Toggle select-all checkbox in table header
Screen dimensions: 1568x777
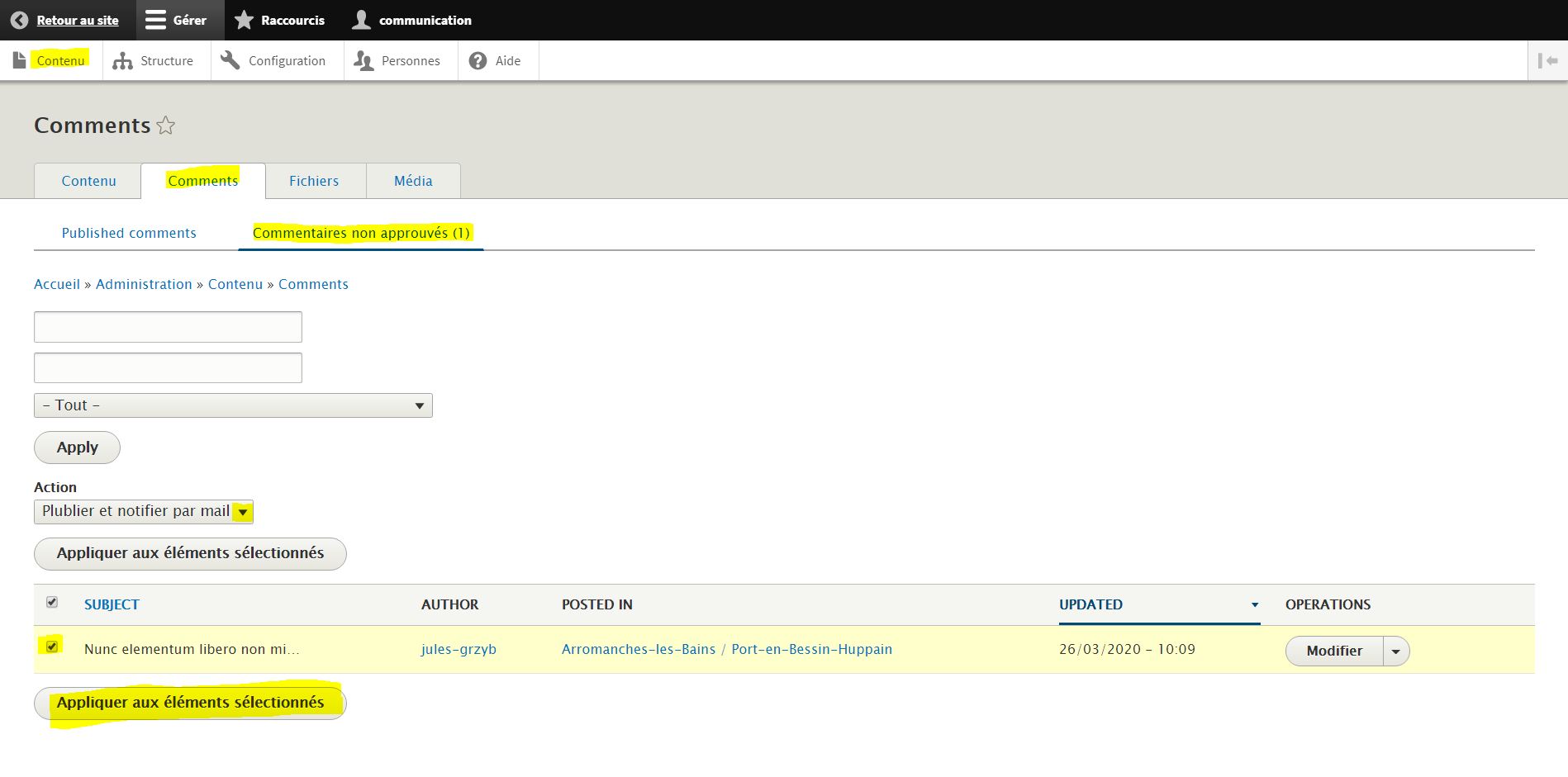coord(52,602)
